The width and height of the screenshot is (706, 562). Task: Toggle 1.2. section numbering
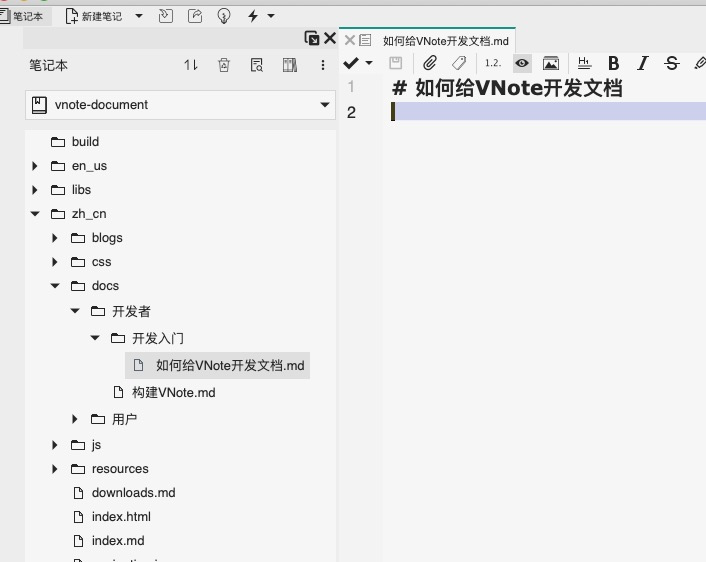(493, 63)
